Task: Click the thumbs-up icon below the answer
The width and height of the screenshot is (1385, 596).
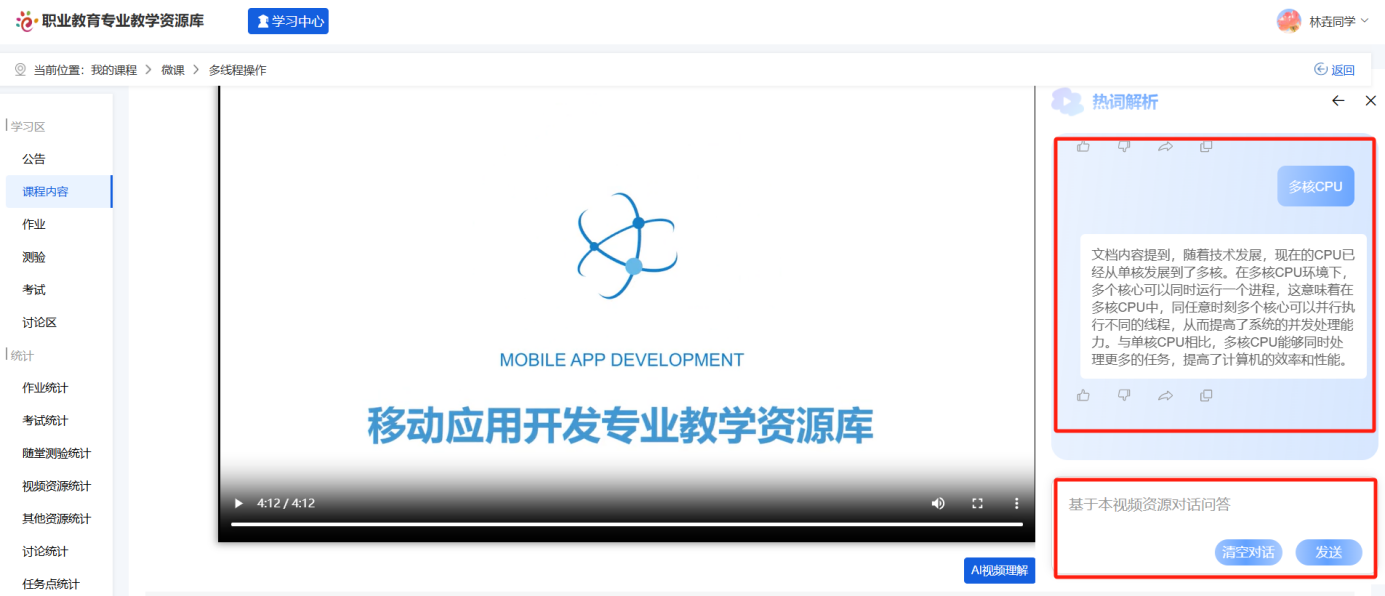Action: pyautogui.click(x=1083, y=395)
